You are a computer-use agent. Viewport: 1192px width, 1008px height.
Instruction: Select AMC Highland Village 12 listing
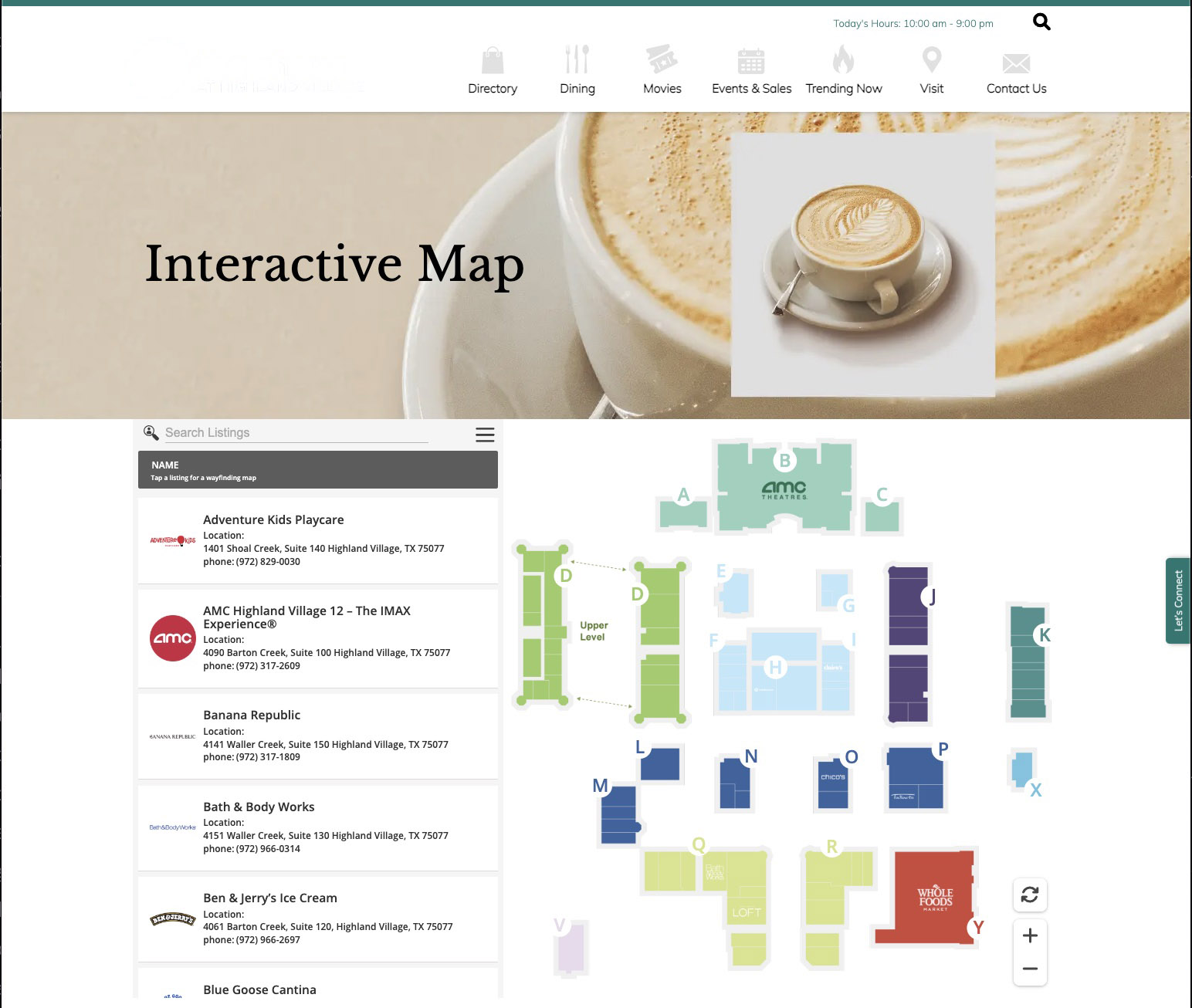[x=318, y=638]
